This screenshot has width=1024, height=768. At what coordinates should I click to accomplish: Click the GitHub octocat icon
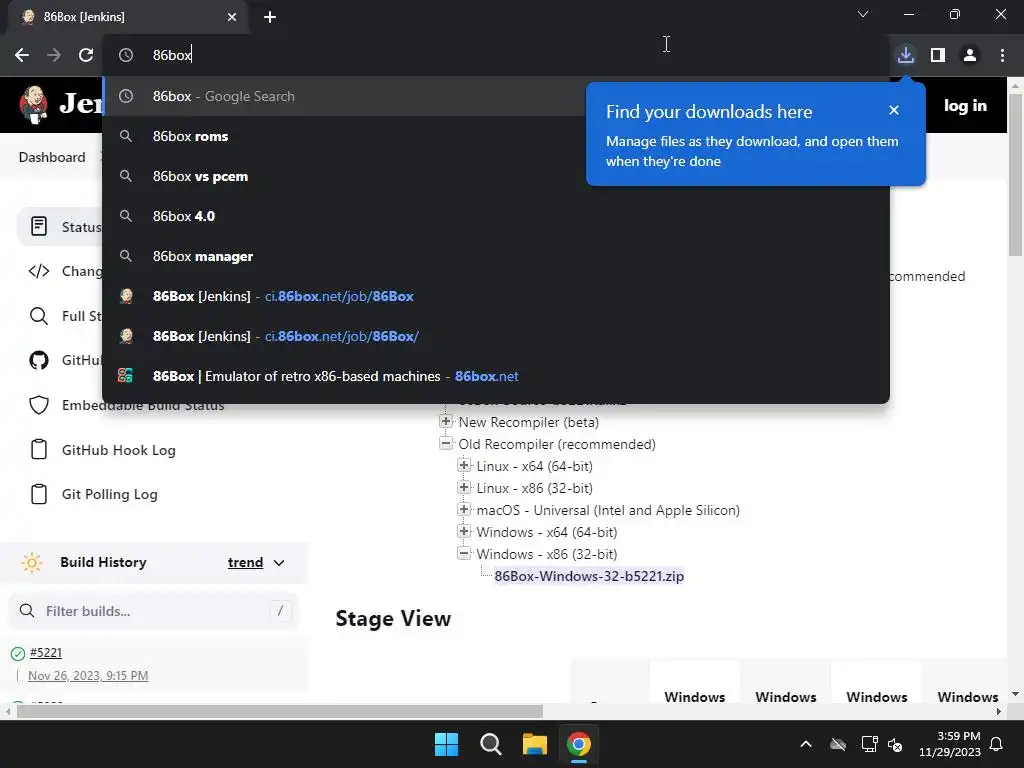[39, 360]
